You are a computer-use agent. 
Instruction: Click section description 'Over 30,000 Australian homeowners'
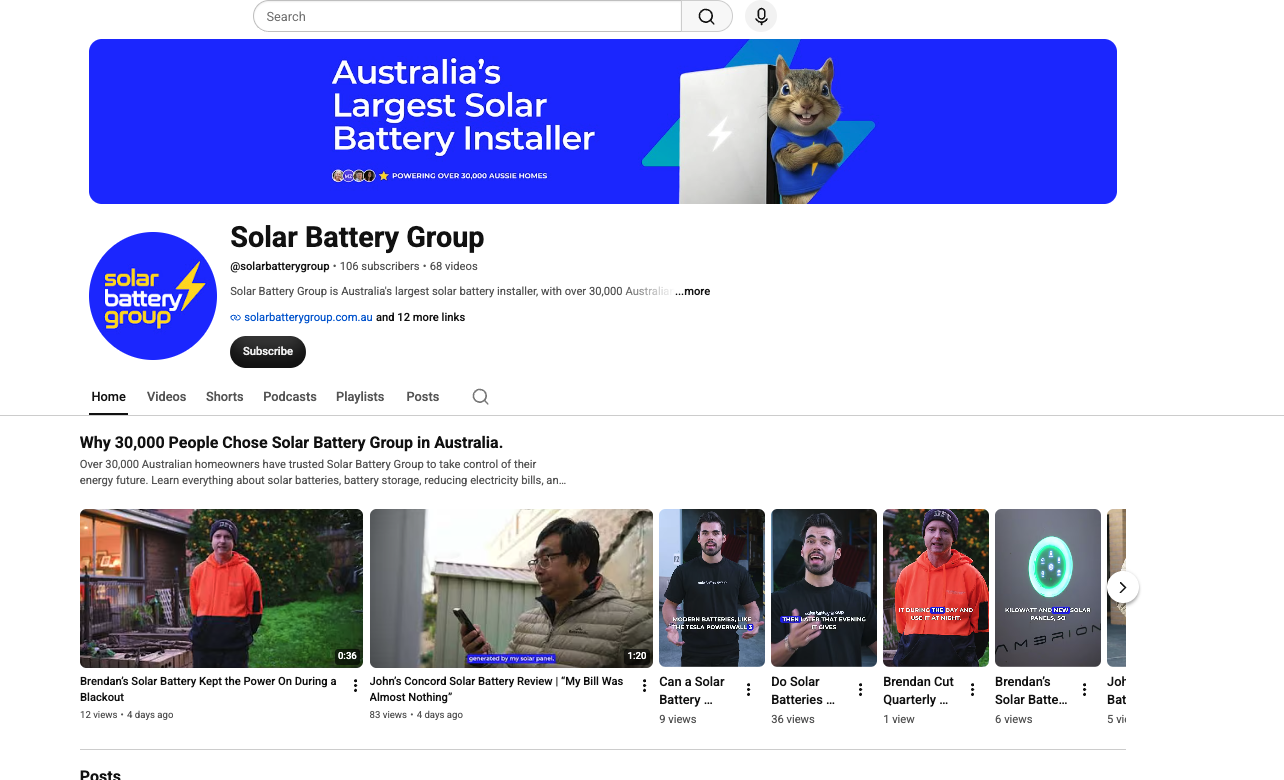(x=323, y=472)
